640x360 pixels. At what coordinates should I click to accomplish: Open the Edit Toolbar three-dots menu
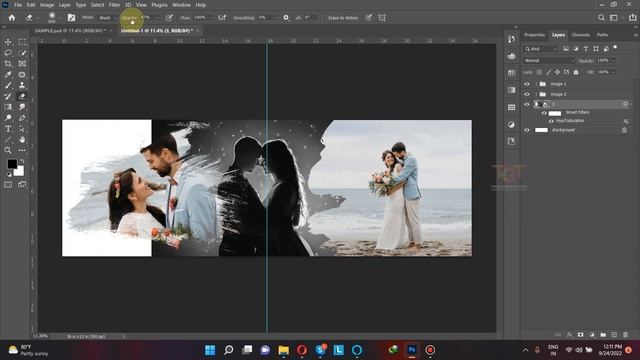coord(22,150)
